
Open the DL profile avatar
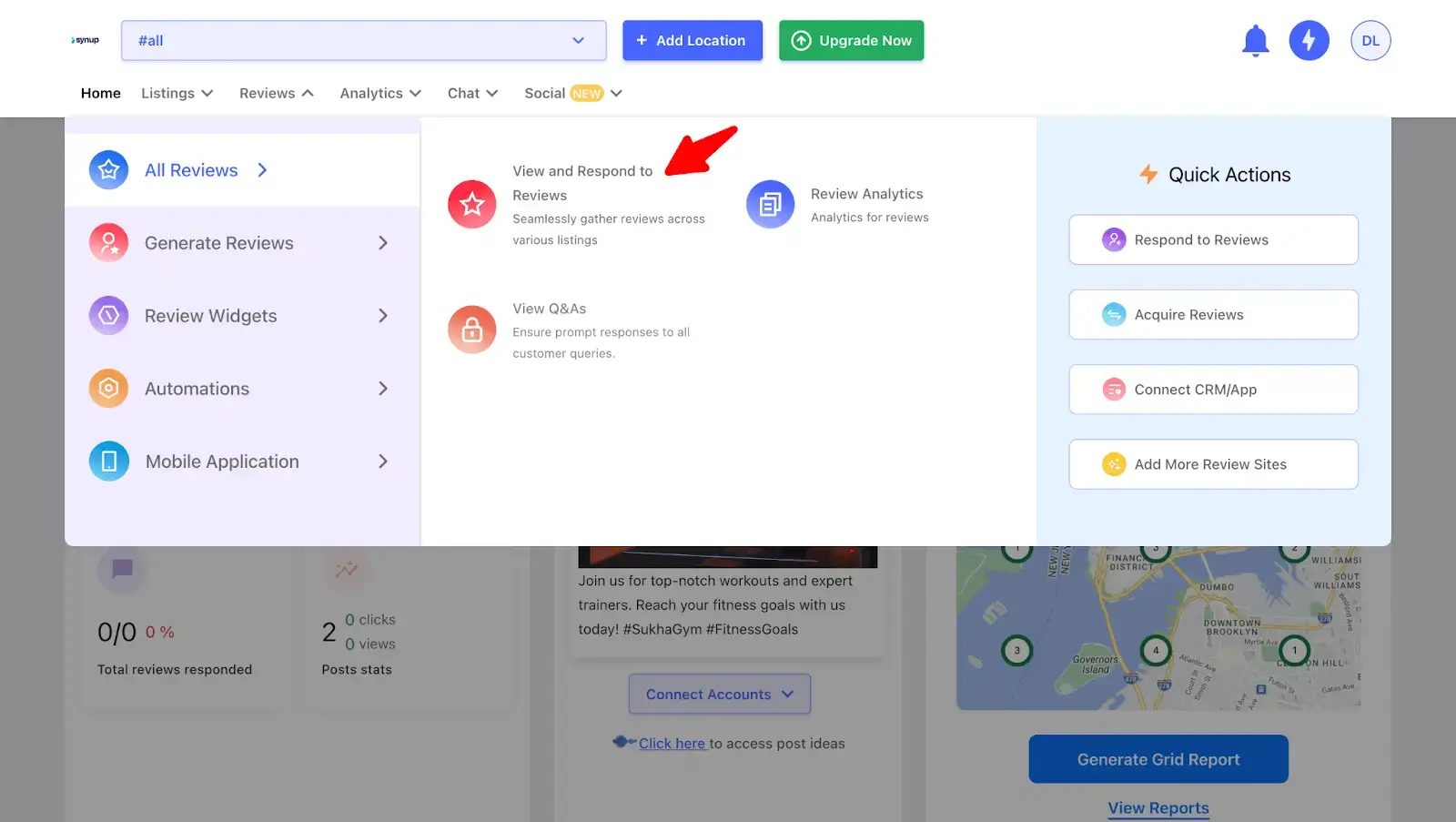tap(1370, 41)
